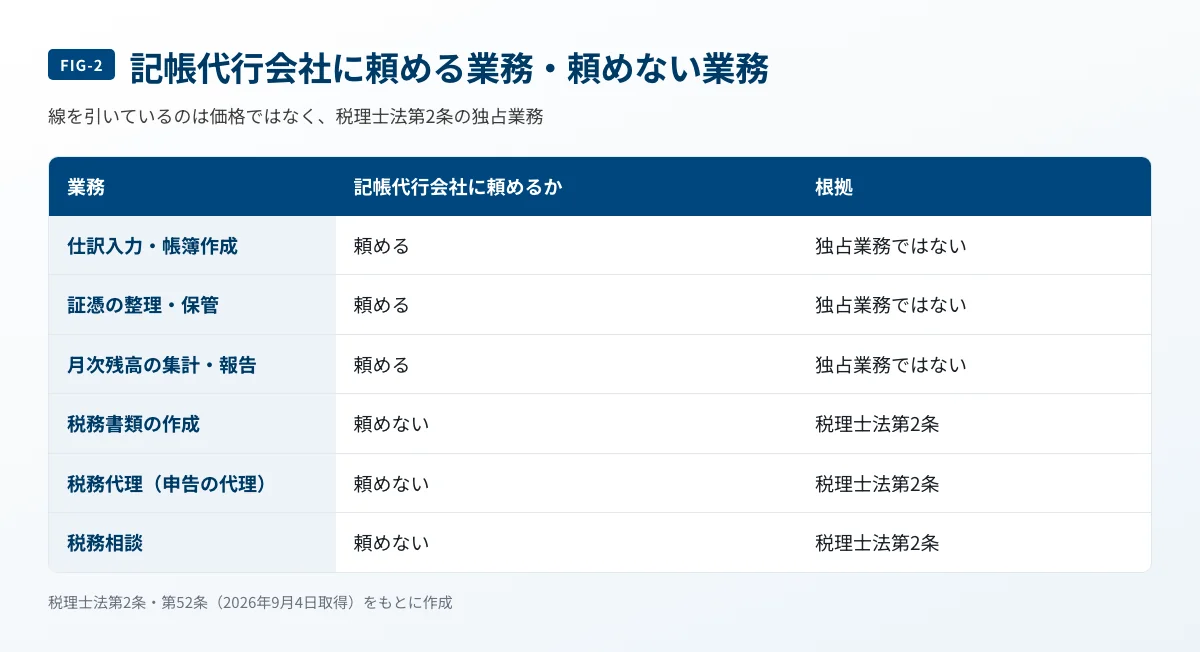Click 税理士法第2条 in the 税務相談 row
The image size is (1200, 652).
(877, 543)
